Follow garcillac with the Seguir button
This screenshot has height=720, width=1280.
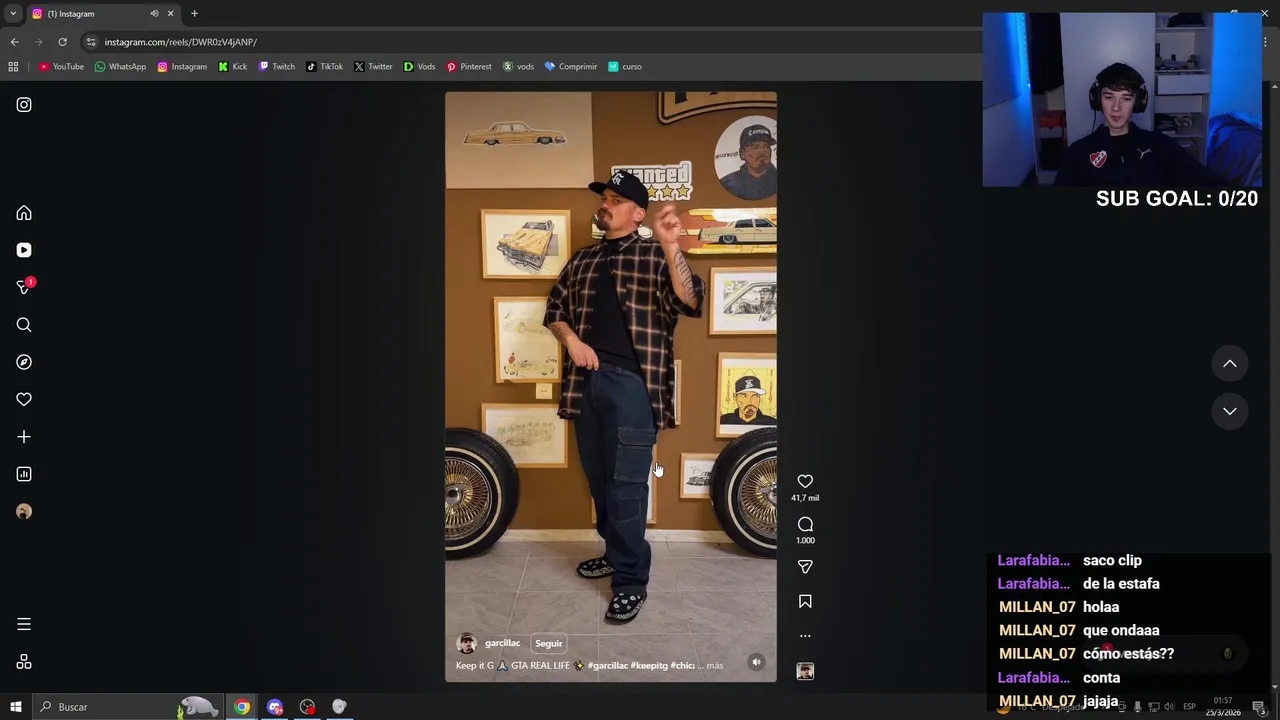point(548,643)
